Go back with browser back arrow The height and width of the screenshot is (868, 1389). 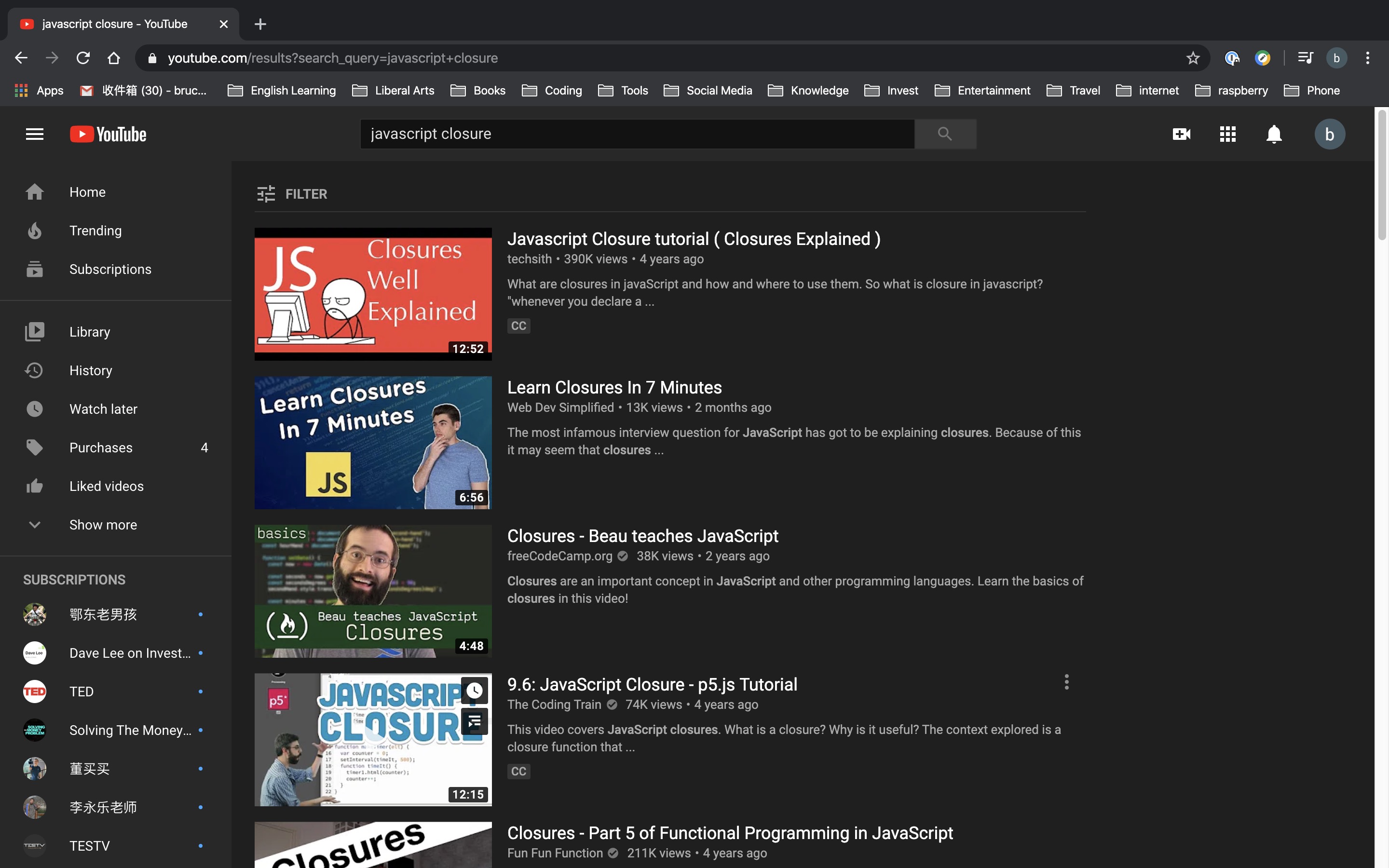tap(21, 58)
